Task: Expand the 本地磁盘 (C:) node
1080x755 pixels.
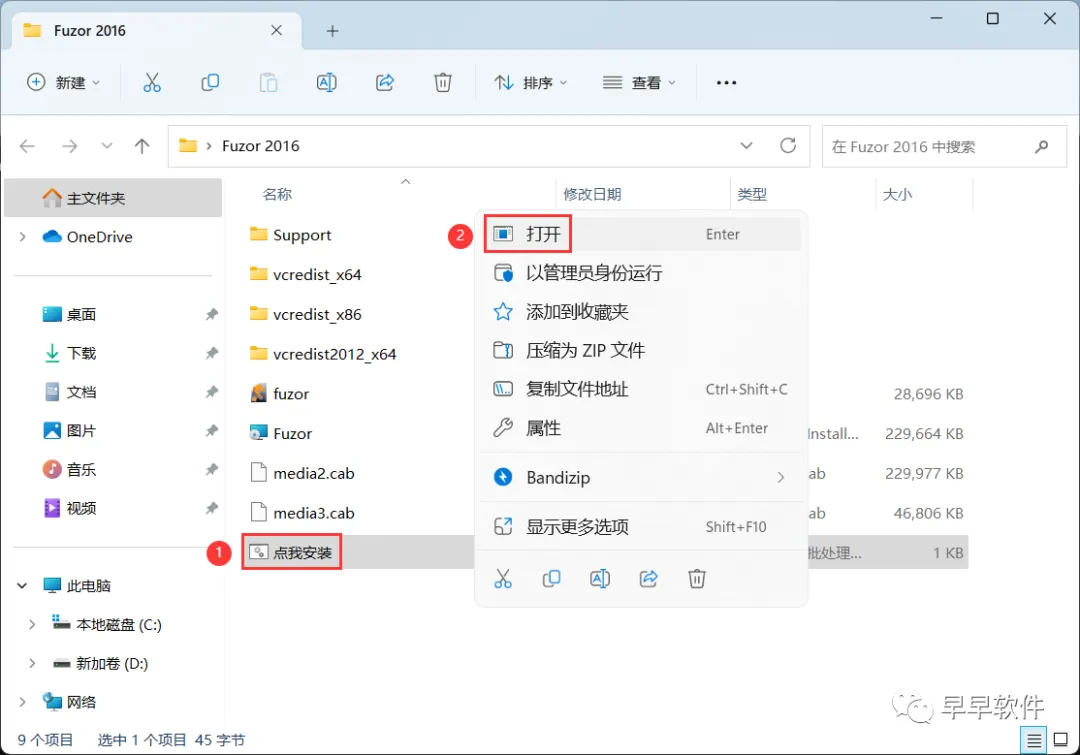Action: coord(32,625)
